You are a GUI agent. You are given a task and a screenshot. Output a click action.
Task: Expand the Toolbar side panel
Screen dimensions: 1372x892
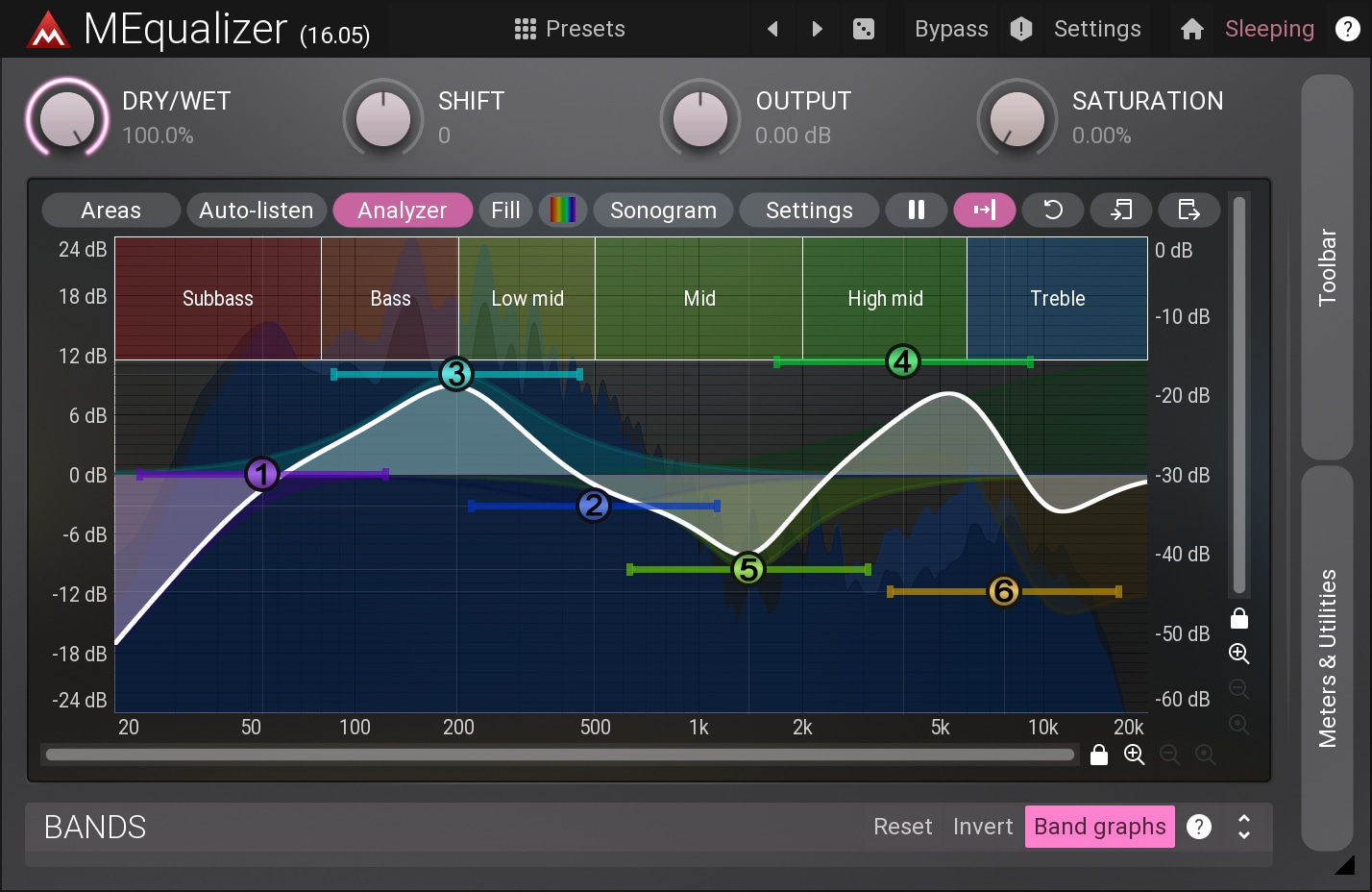coord(1327,267)
